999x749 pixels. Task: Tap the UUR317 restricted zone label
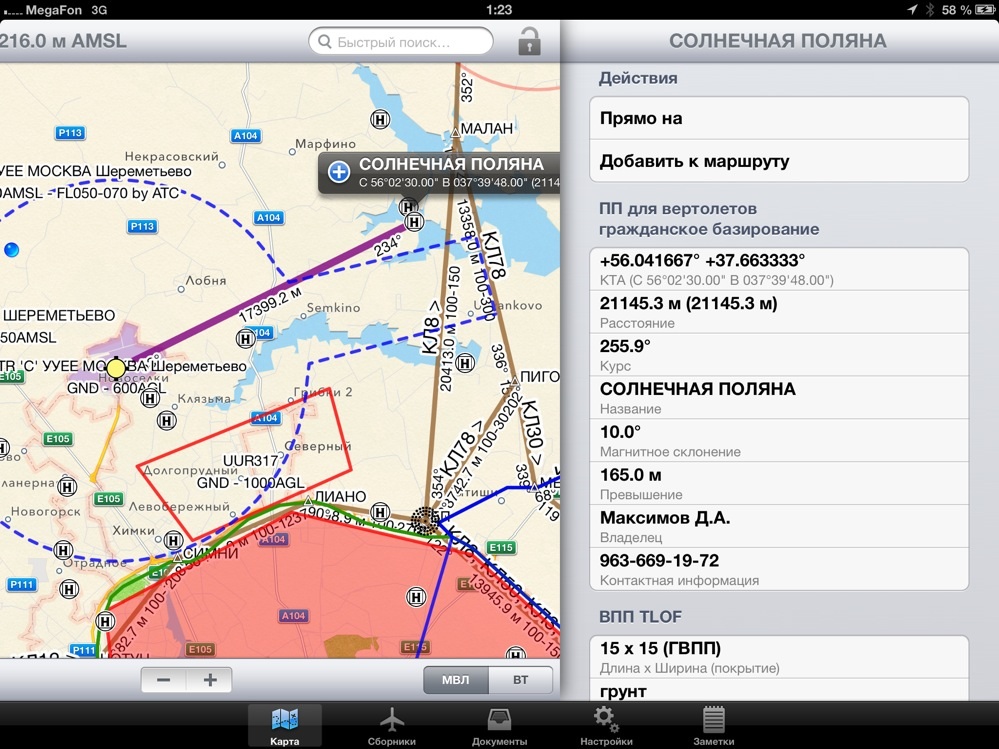[x=249, y=461]
